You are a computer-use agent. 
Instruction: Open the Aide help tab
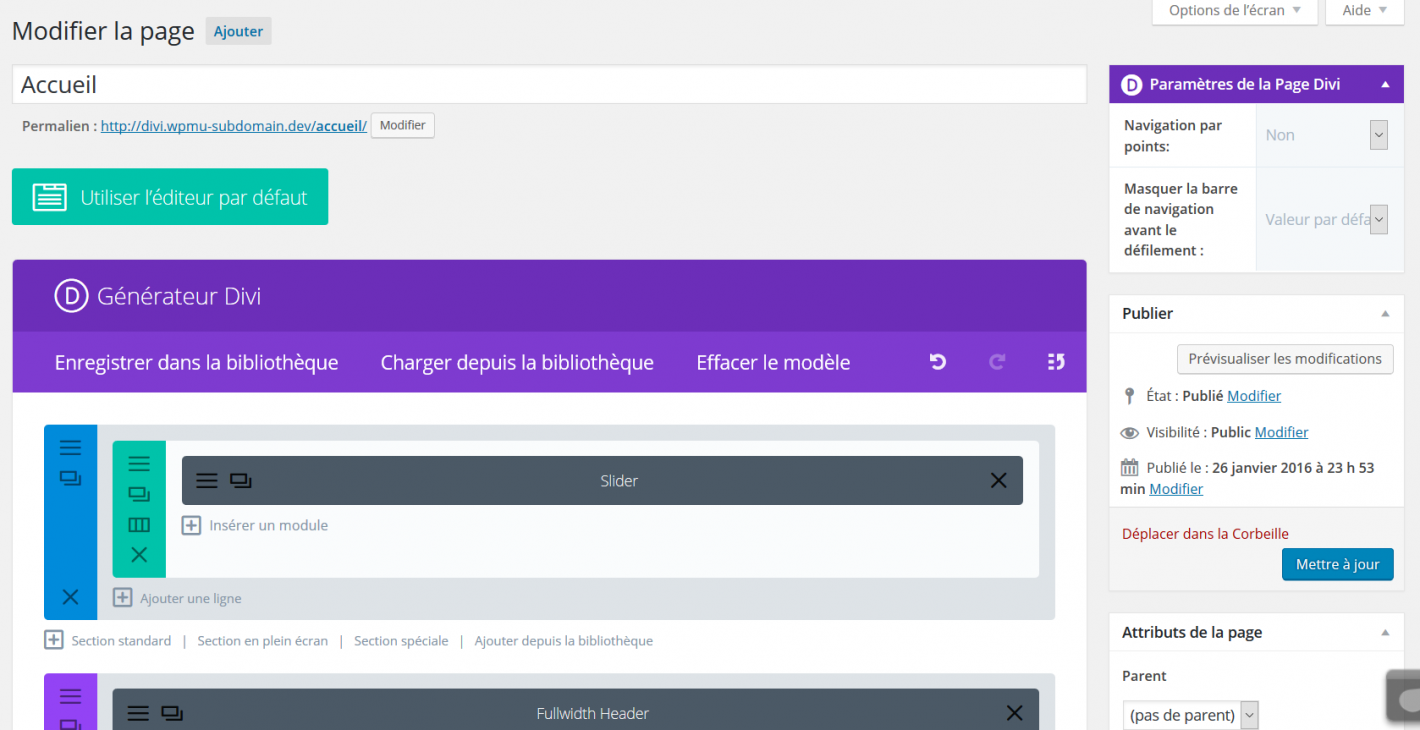tap(1364, 11)
